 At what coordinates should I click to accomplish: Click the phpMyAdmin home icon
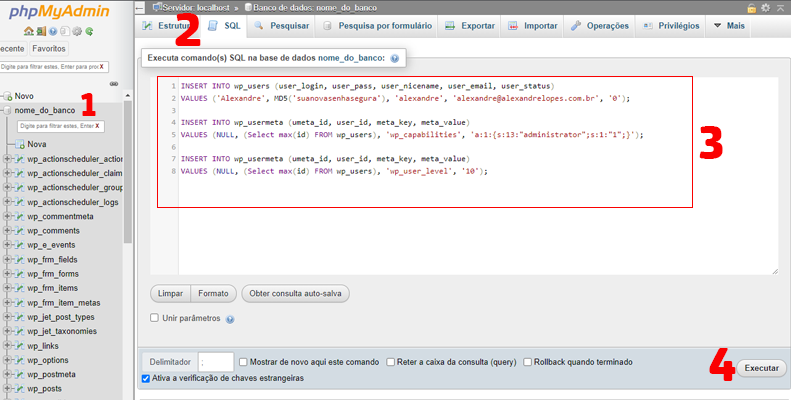(29, 31)
